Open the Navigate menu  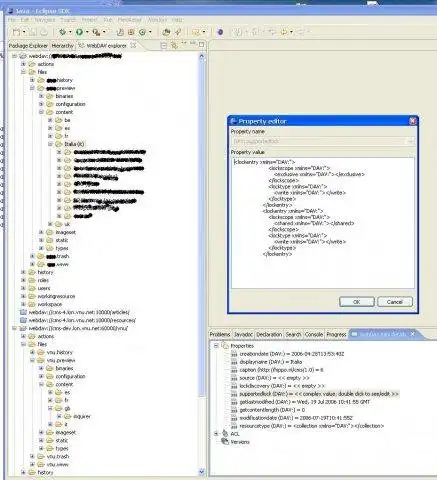(x=45, y=20)
